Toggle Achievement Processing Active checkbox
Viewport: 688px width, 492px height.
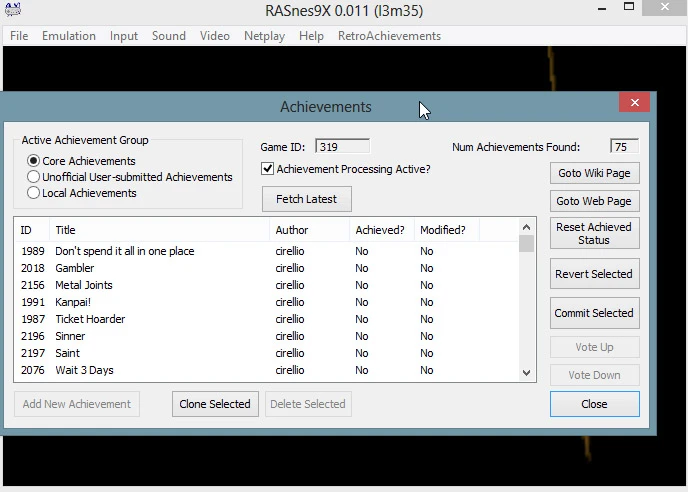(x=267, y=169)
